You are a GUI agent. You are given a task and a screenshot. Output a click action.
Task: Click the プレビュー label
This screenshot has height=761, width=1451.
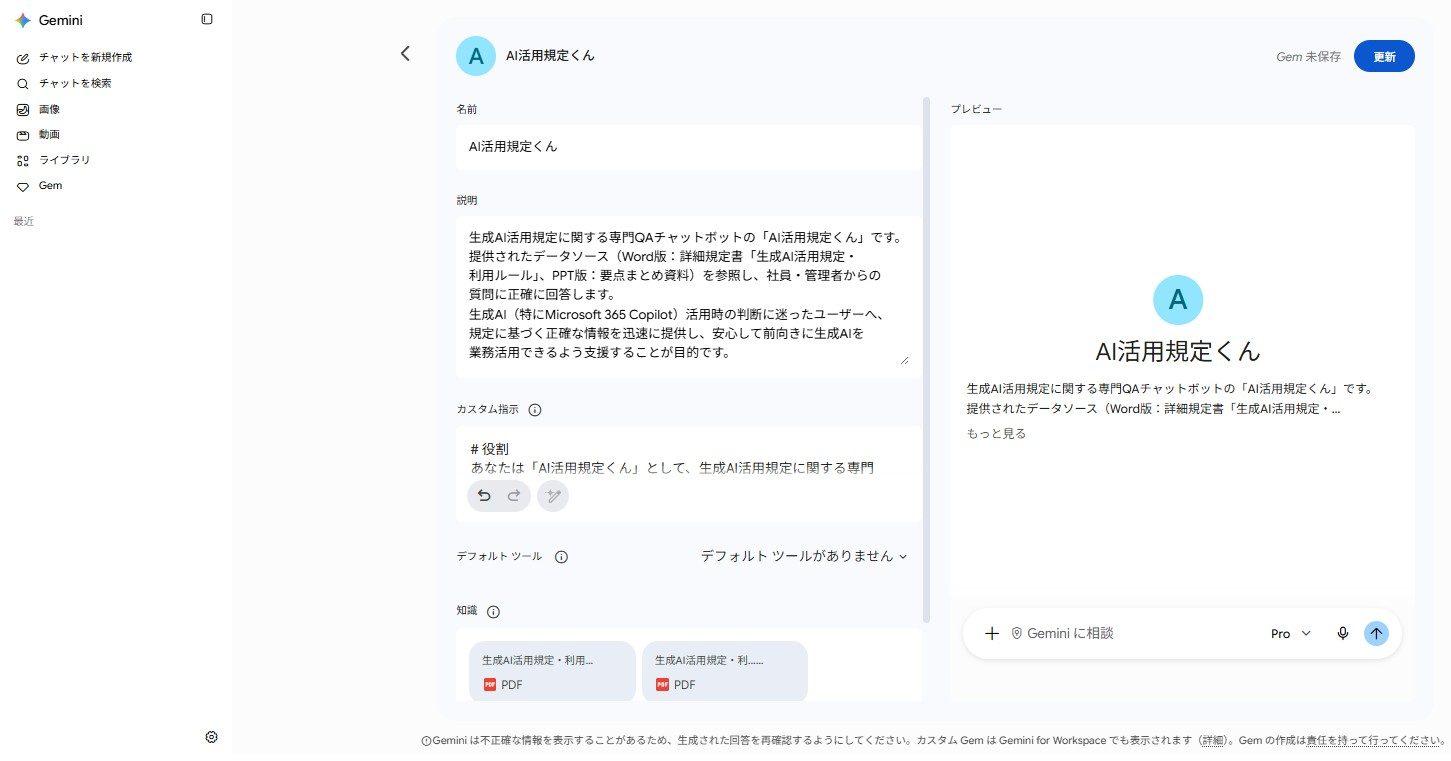tap(976, 108)
